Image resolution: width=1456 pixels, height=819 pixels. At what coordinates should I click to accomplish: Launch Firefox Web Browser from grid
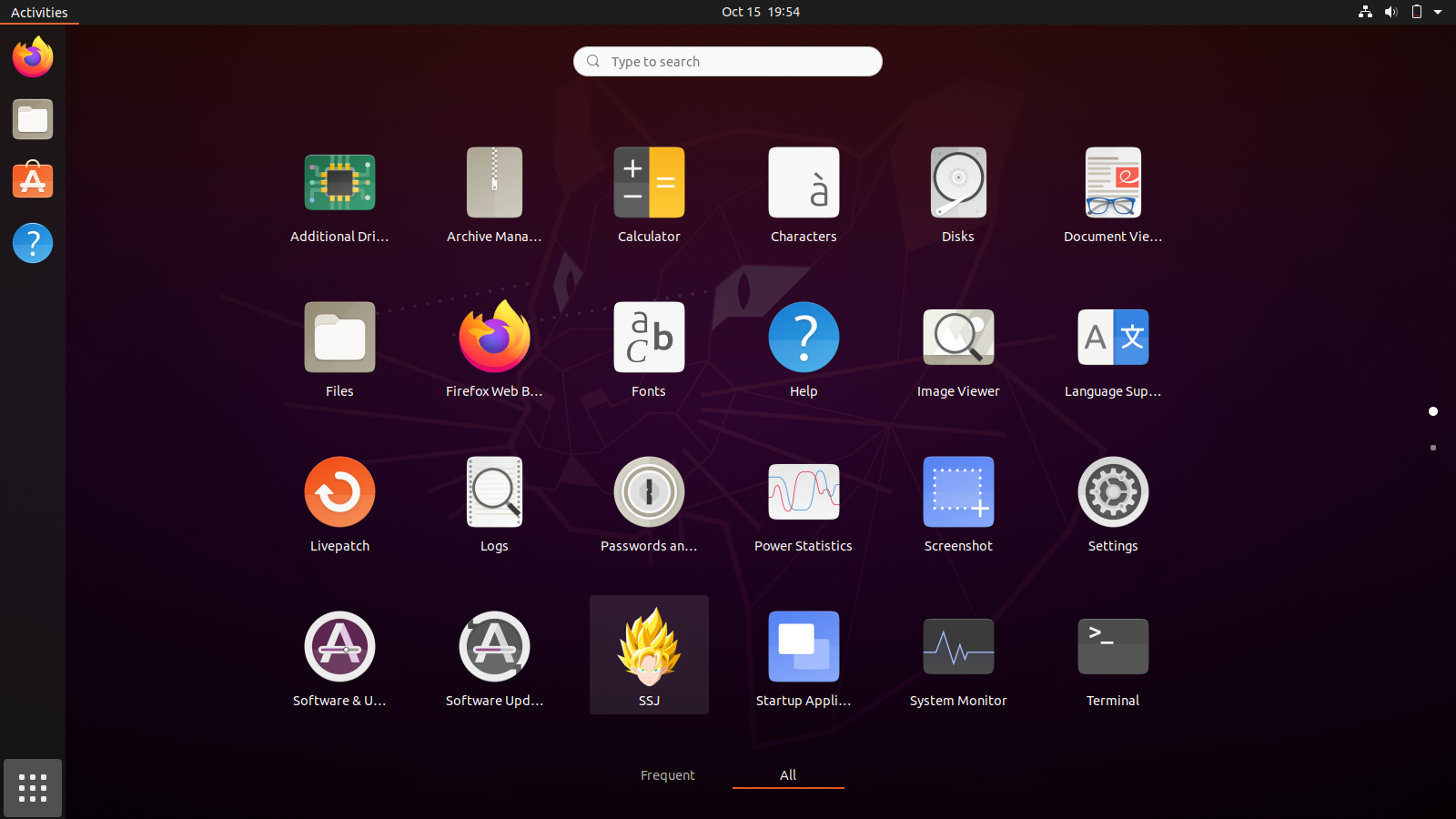[x=494, y=350]
